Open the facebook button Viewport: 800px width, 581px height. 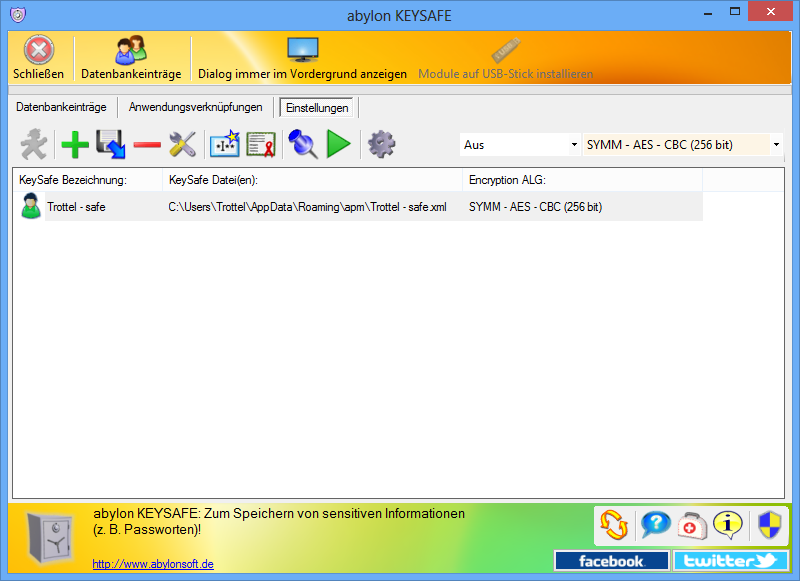coord(612,561)
